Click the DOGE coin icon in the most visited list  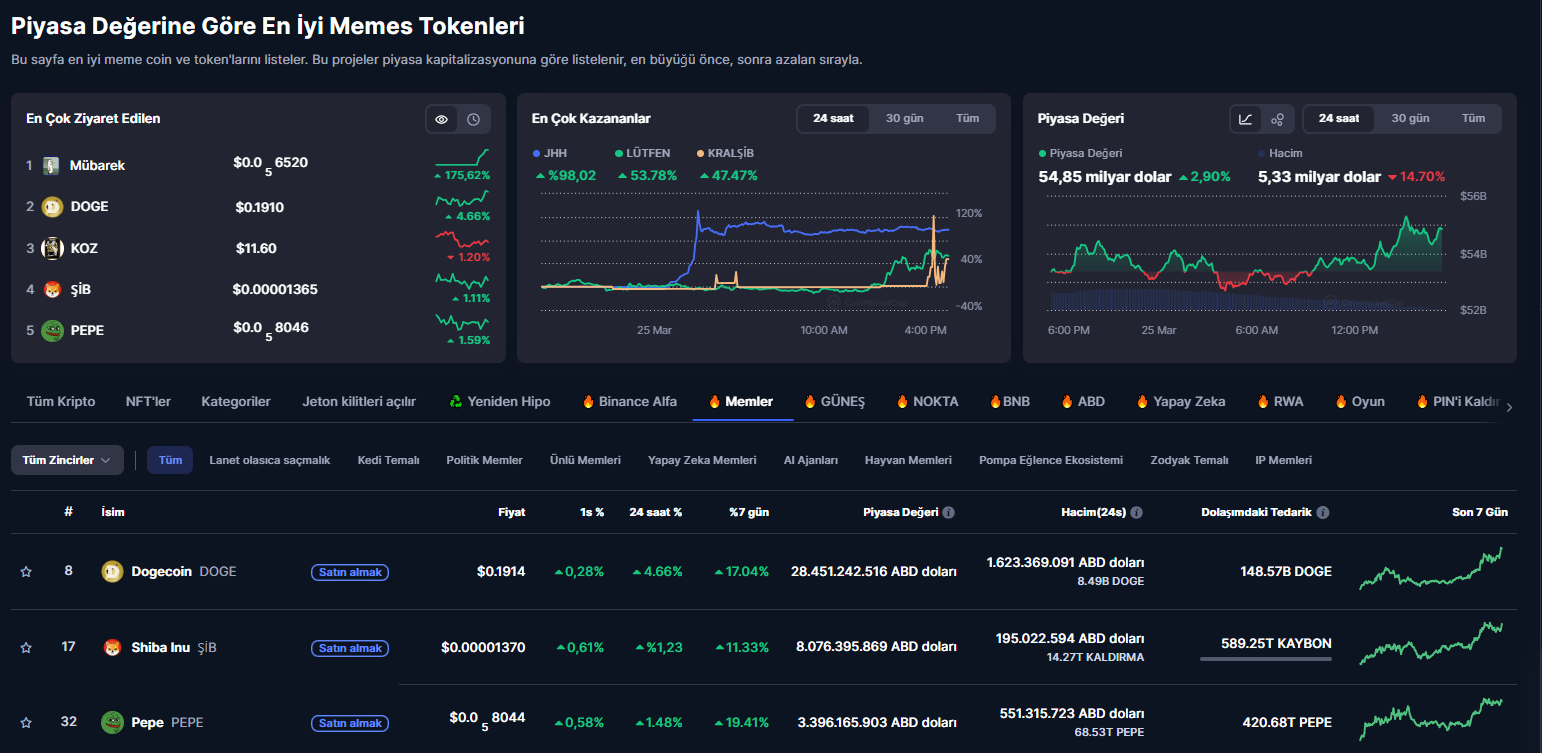click(x=52, y=207)
